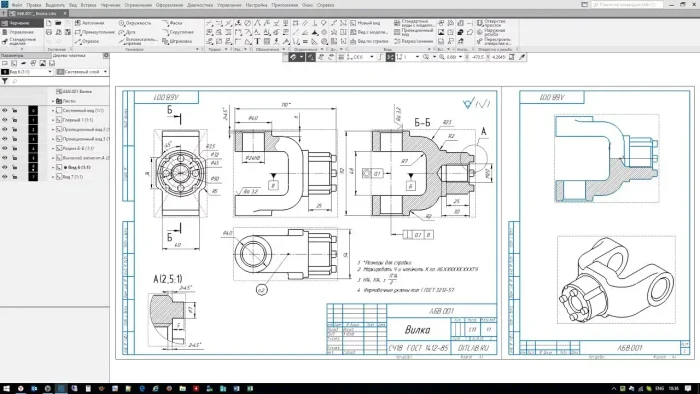Screen dimensions: 700x394
Task: Expand the Вид 7 tree node
Action: [x=53, y=177]
